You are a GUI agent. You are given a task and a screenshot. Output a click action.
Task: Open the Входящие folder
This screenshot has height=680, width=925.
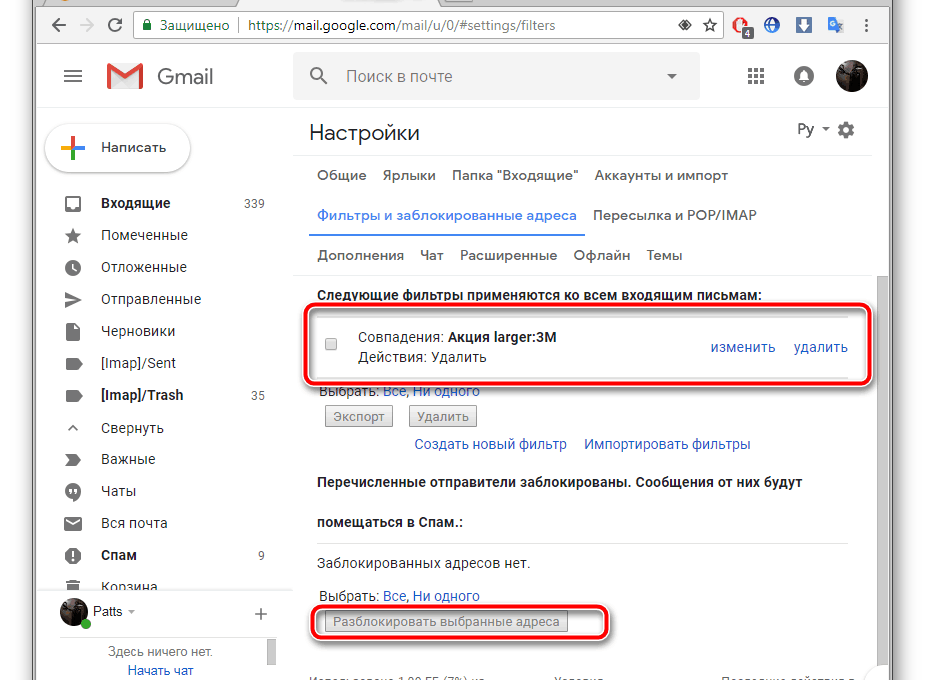tap(135, 203)
